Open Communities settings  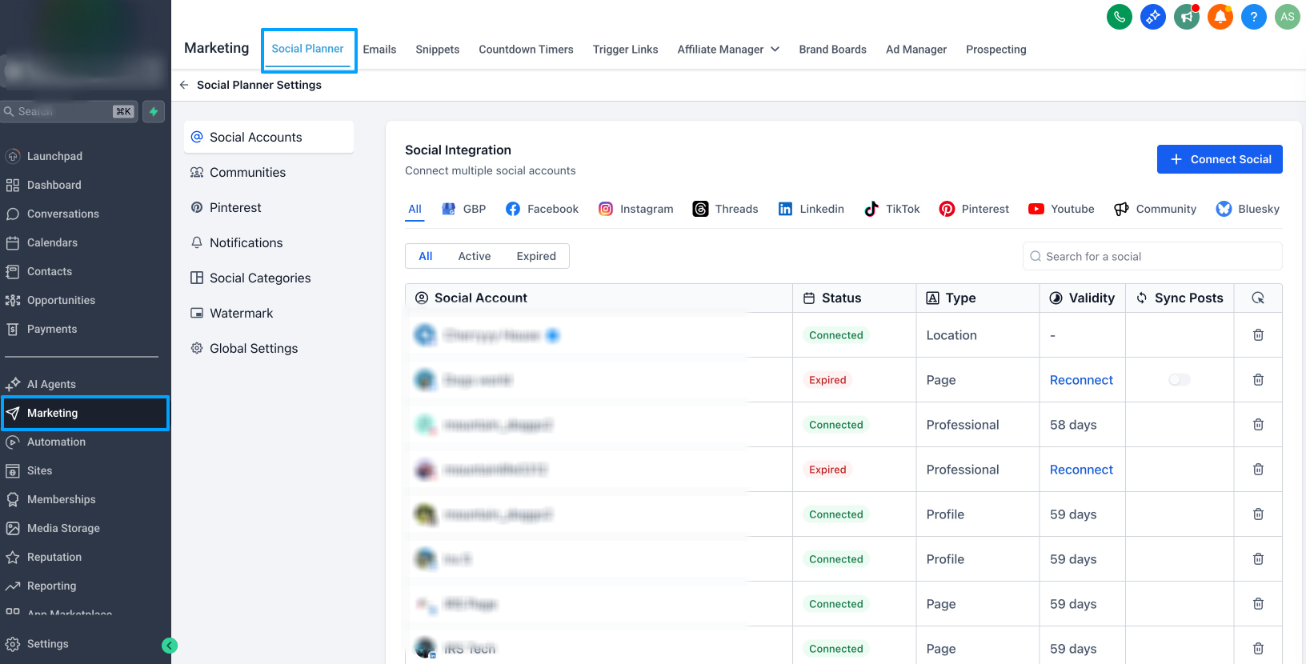click(269, 172)
